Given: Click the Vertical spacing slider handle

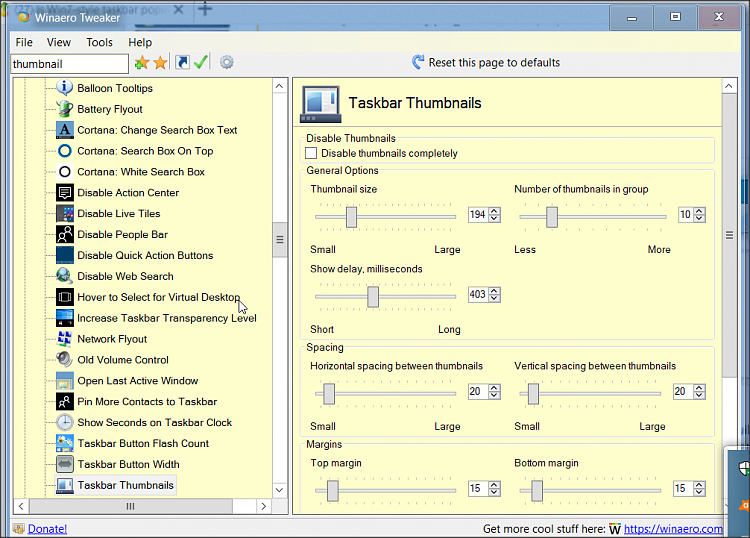Looking at the screenshot, I should click(533, 394).
